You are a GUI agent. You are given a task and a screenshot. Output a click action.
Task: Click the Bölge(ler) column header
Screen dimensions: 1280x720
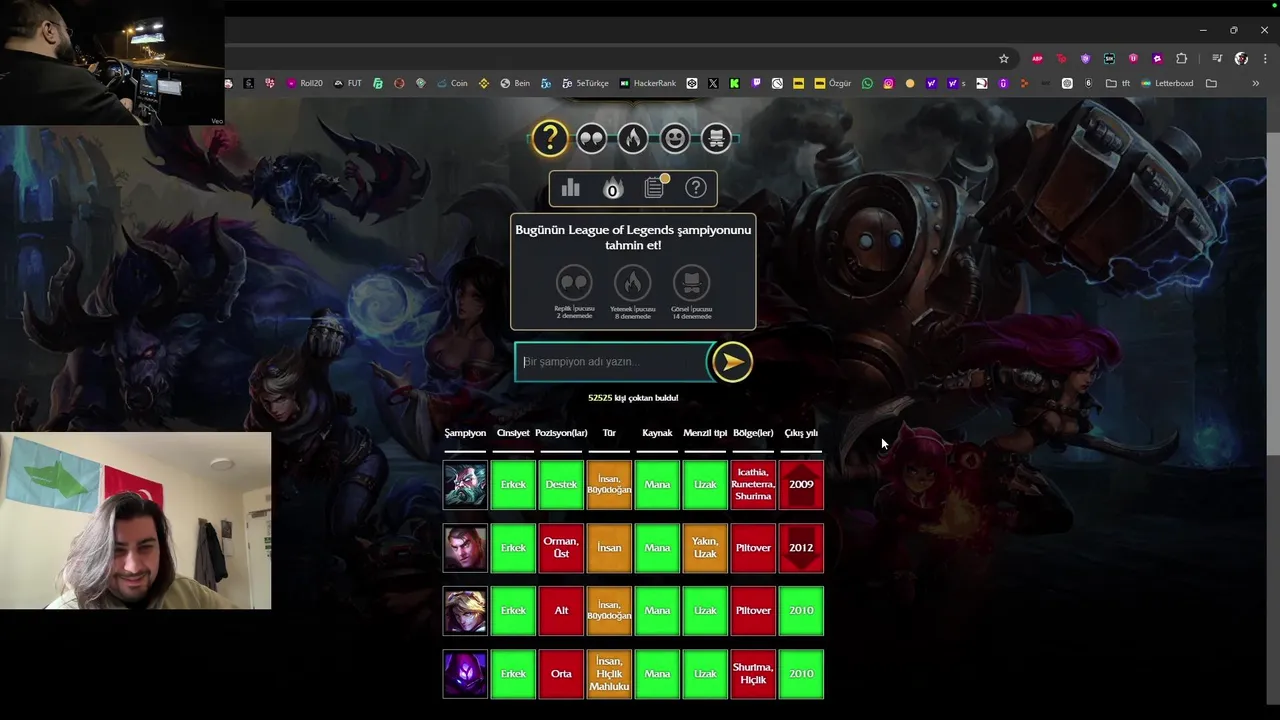pyautogui.click(x=753, y=433)
